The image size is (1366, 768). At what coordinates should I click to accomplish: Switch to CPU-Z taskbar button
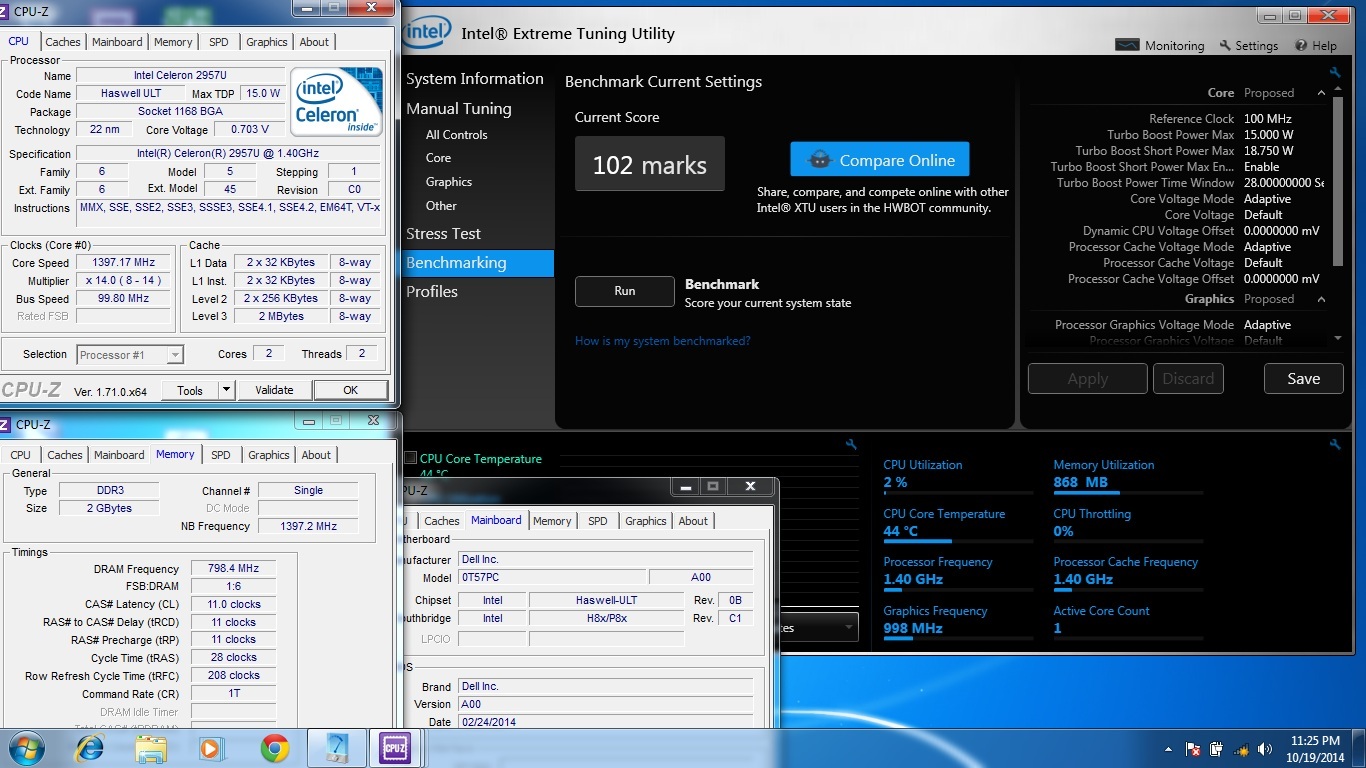pyautogui.click(x=397, y=748)
